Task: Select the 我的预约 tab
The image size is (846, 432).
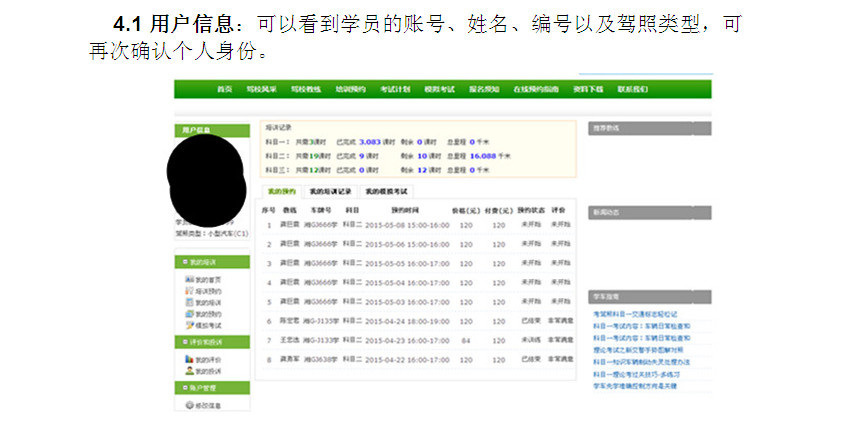Action: pos(281,190)
